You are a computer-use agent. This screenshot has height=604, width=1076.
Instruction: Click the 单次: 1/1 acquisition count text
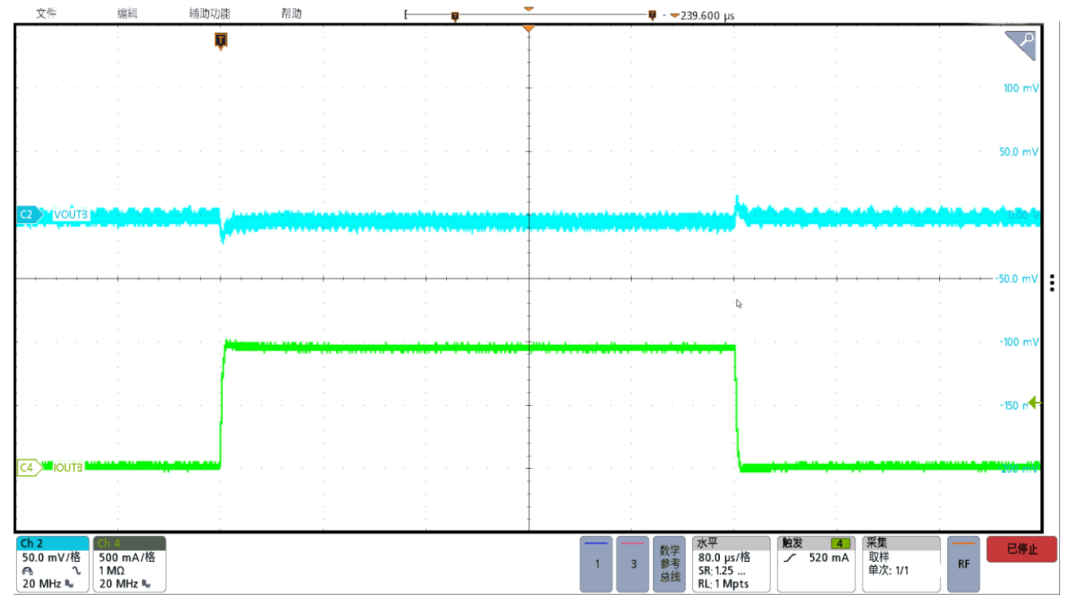pos(888,570)
